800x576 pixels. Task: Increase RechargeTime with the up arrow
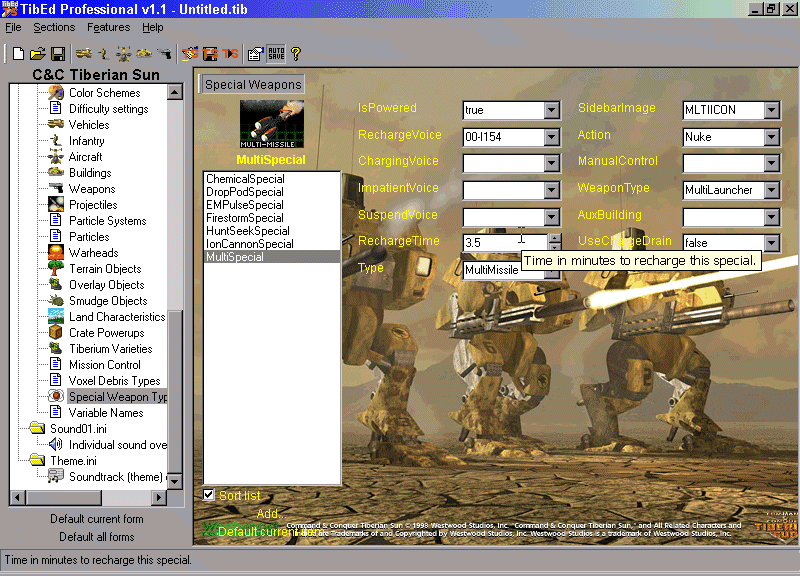(x=554, y=238)
